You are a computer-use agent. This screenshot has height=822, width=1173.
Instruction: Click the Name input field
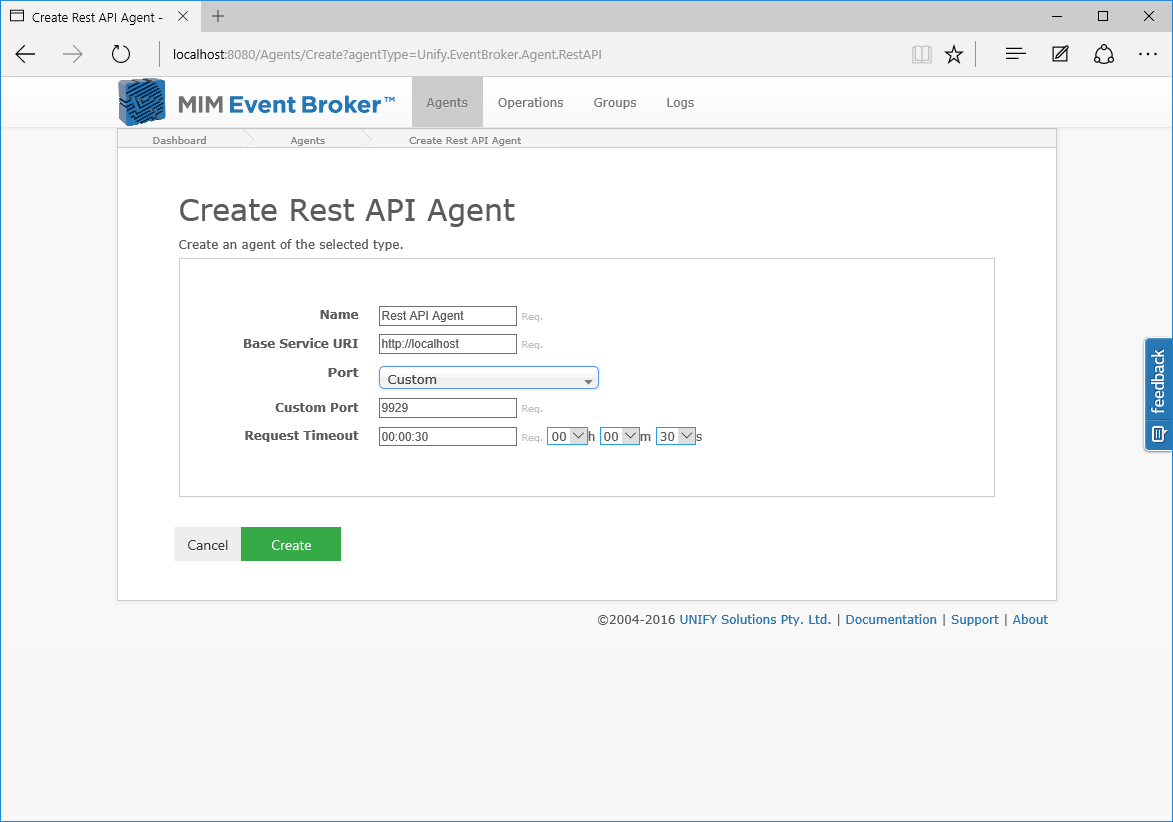coord(447,316)
